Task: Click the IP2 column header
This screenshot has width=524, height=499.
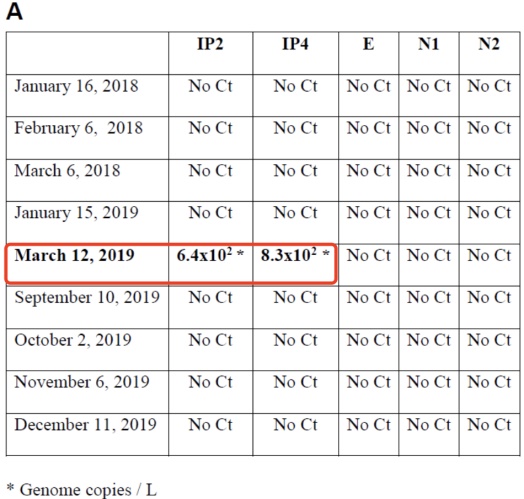Action: click(x=210, y=44)
